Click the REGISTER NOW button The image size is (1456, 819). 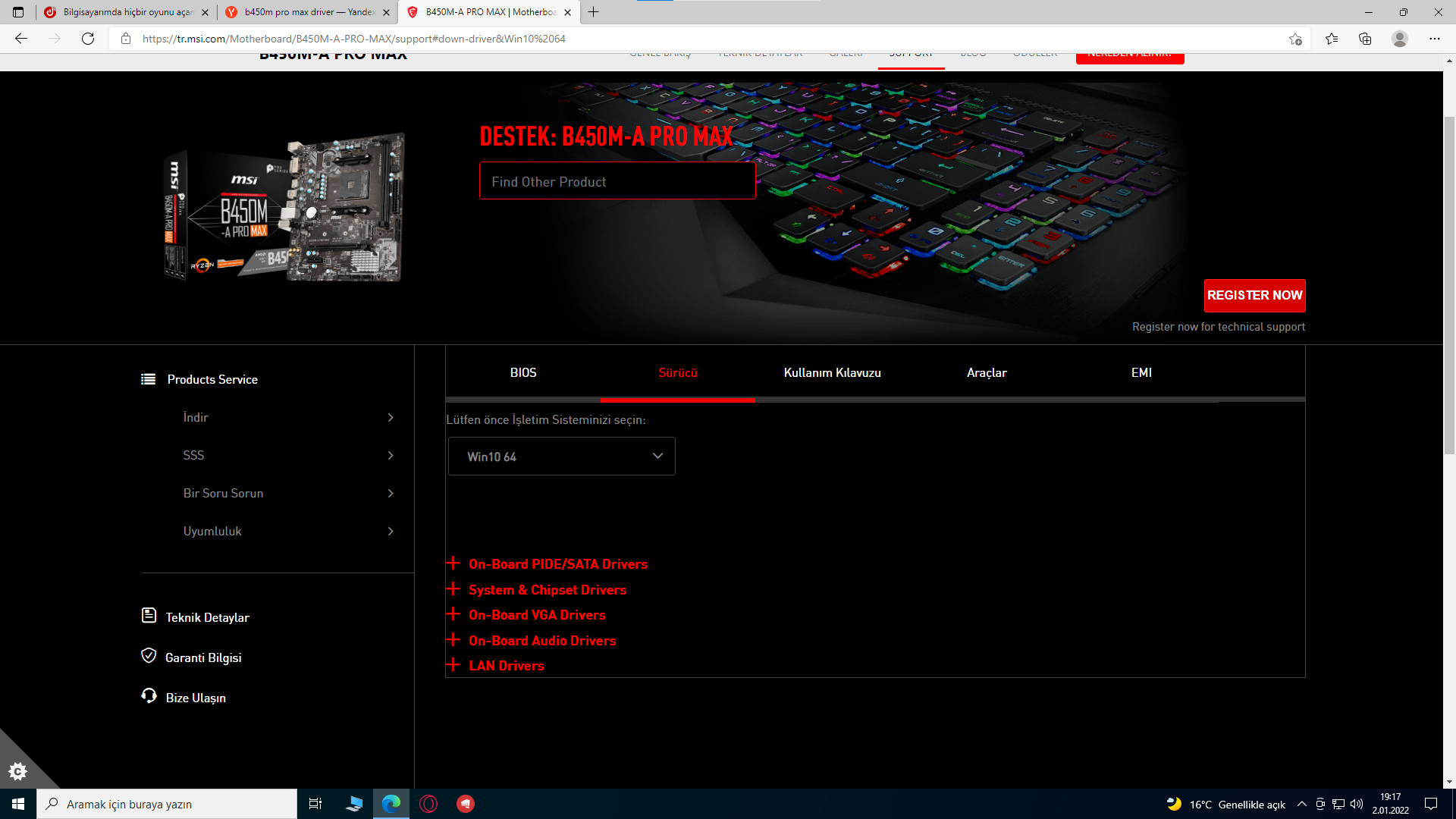click(1254, 296)
